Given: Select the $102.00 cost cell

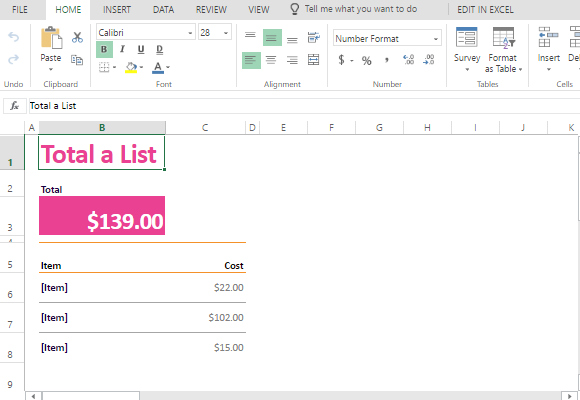Looking at the screenshot, I should pyautogui.click(x=205, y=318).
